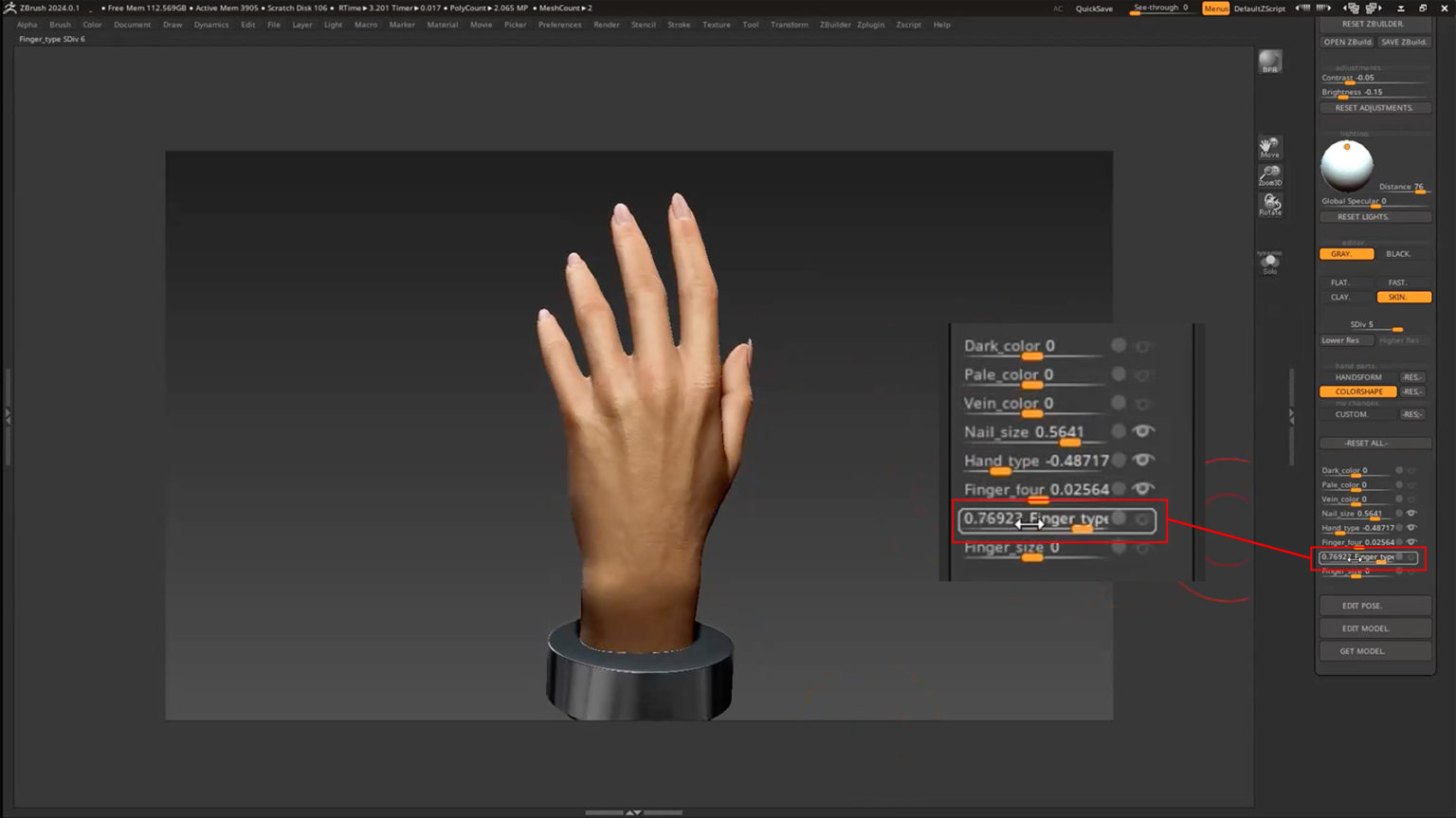The width and height of the screenshot is (1456, 818).
Task: Collapse the right panel via its arrow
Action: [1291, 414]
